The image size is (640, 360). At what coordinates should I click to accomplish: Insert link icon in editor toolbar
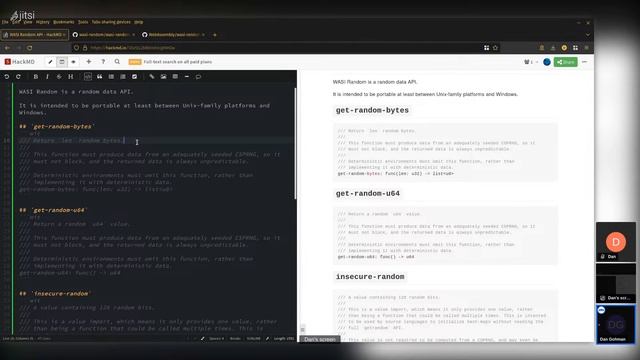pyautogui.click(x=151, y=76)
